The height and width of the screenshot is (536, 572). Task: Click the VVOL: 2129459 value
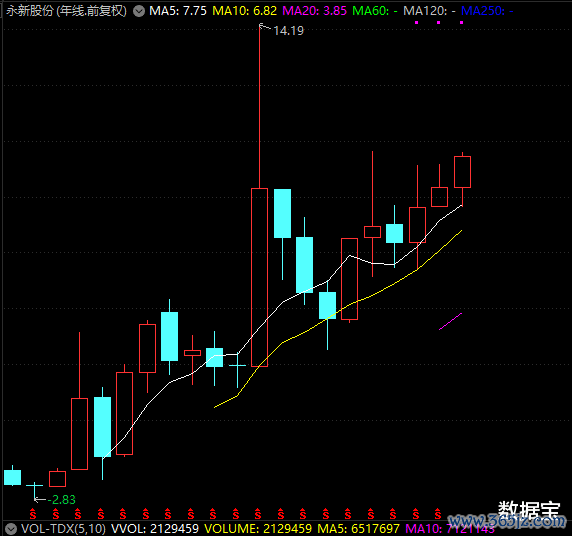click(155, 529)
